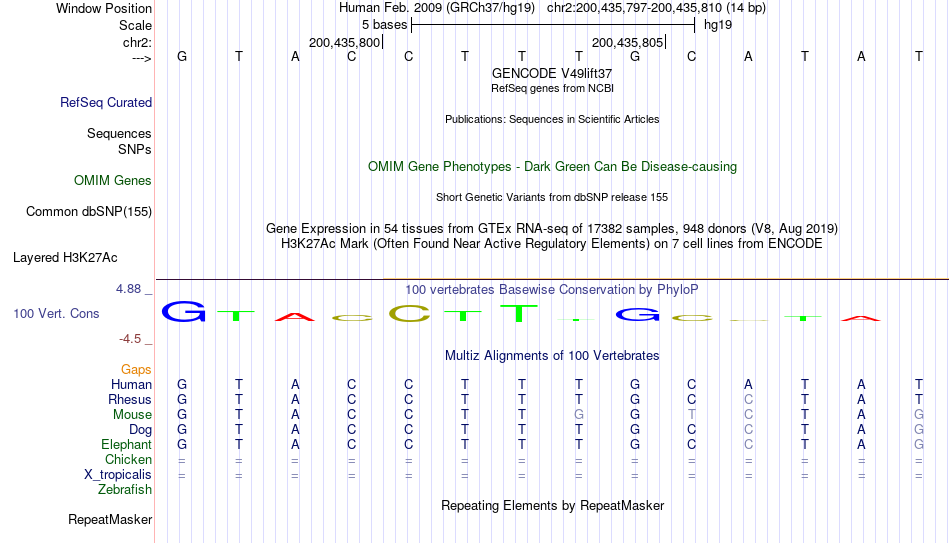Image resolution: width=950 pixels, height=543 pixels.
Task: Click the GENCODE V49lift37 track title
Action: coord(552,73)
